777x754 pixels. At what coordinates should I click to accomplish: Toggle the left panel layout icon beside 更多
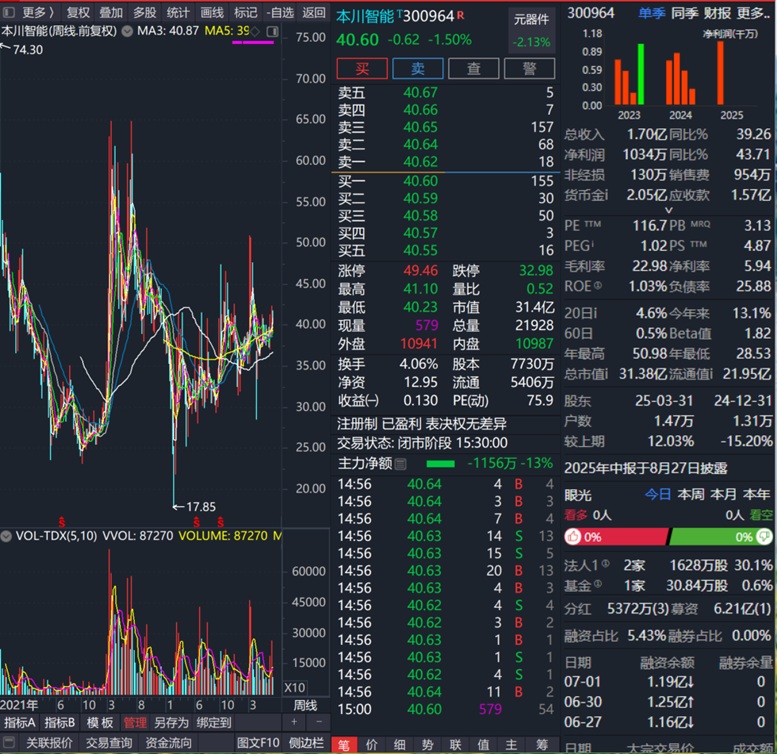9,12
